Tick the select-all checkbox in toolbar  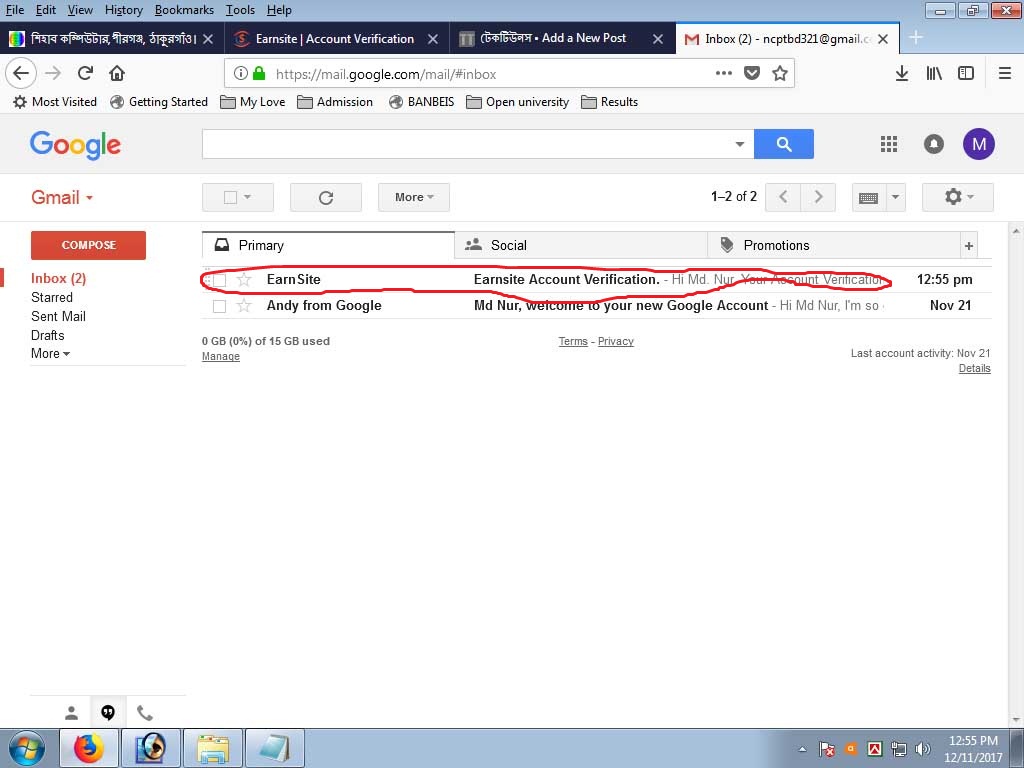tap(230, 197)
